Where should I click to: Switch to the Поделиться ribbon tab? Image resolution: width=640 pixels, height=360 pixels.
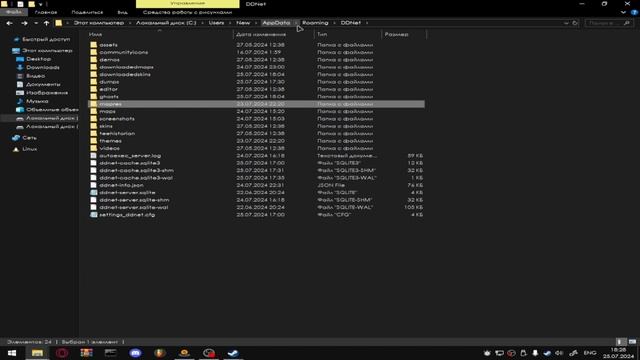[x=87, y=12]
